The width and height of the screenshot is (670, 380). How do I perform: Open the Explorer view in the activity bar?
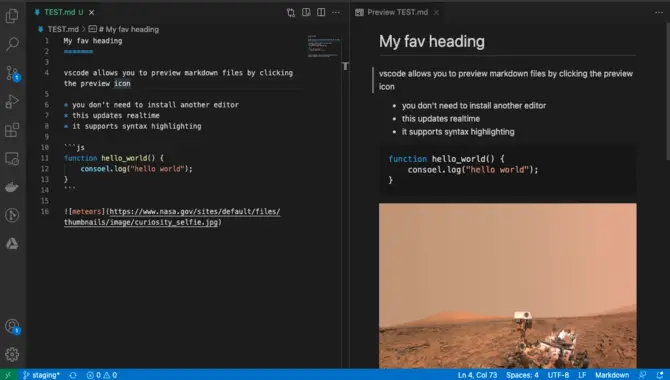coord(12,16)
